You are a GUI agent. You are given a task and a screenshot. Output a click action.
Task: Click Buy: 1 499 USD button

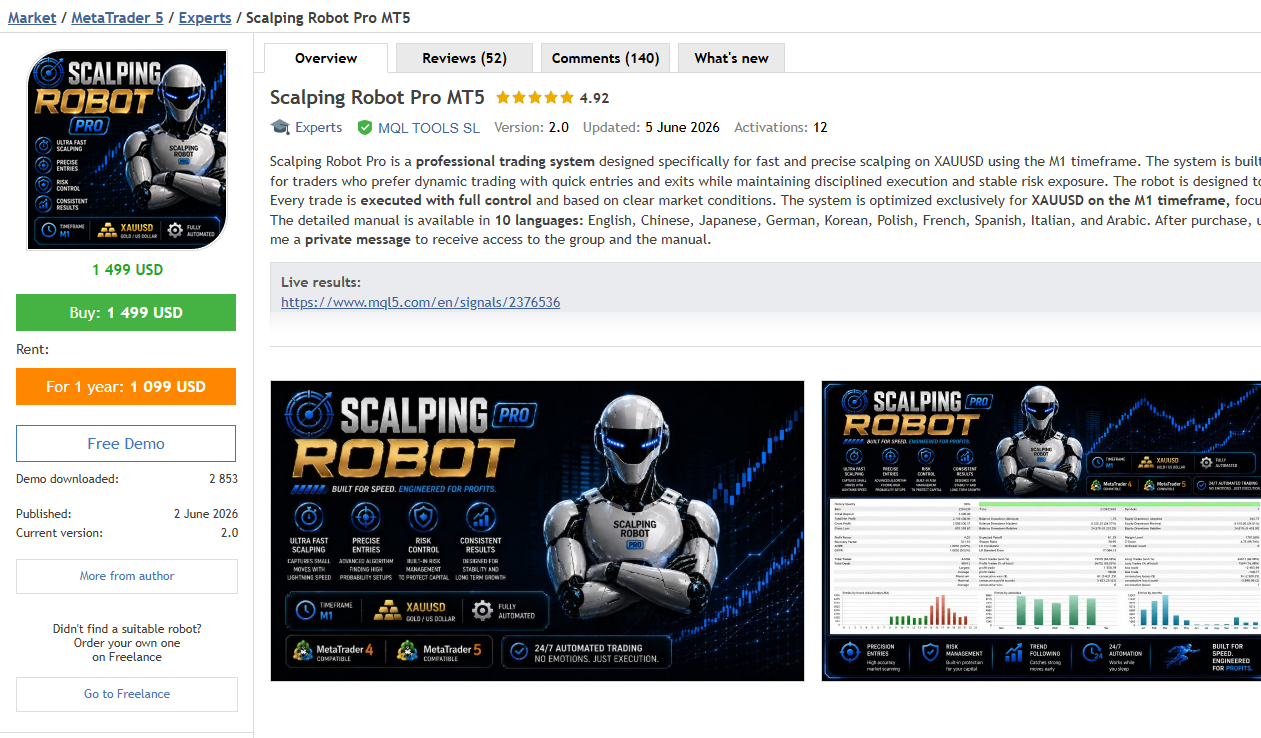tap(126, 312)
